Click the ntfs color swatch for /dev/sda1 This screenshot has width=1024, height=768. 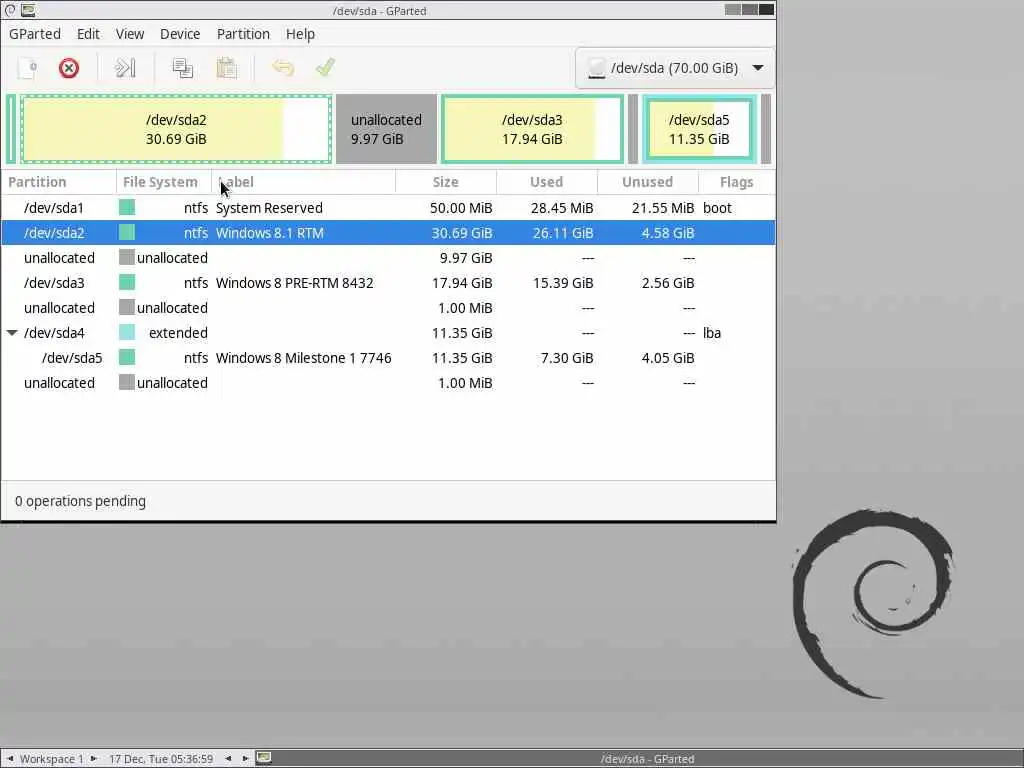(x=127, y=208)
